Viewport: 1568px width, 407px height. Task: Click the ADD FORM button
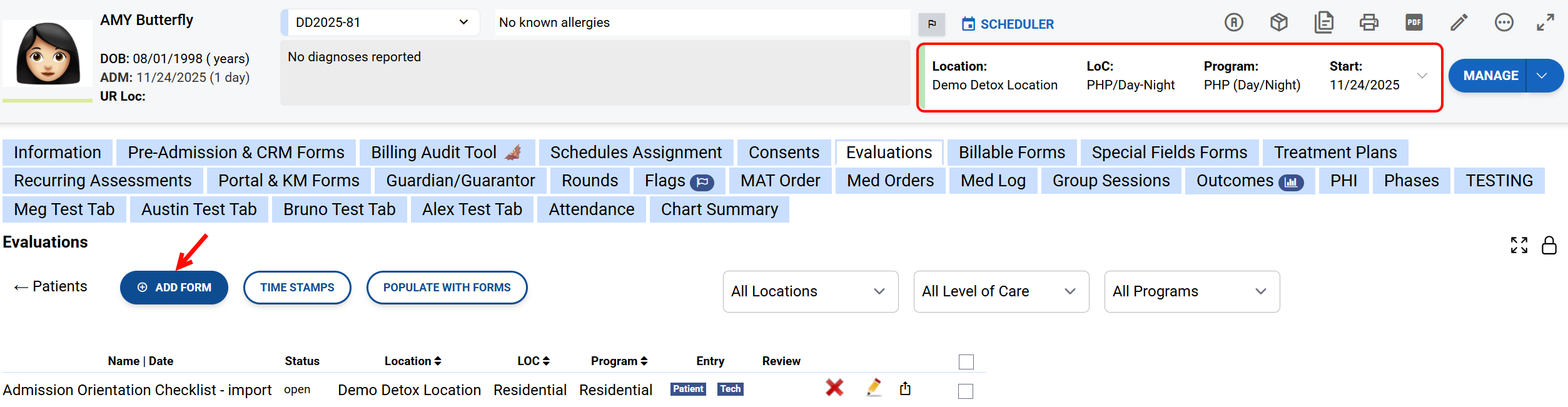(x=174, y=288)
